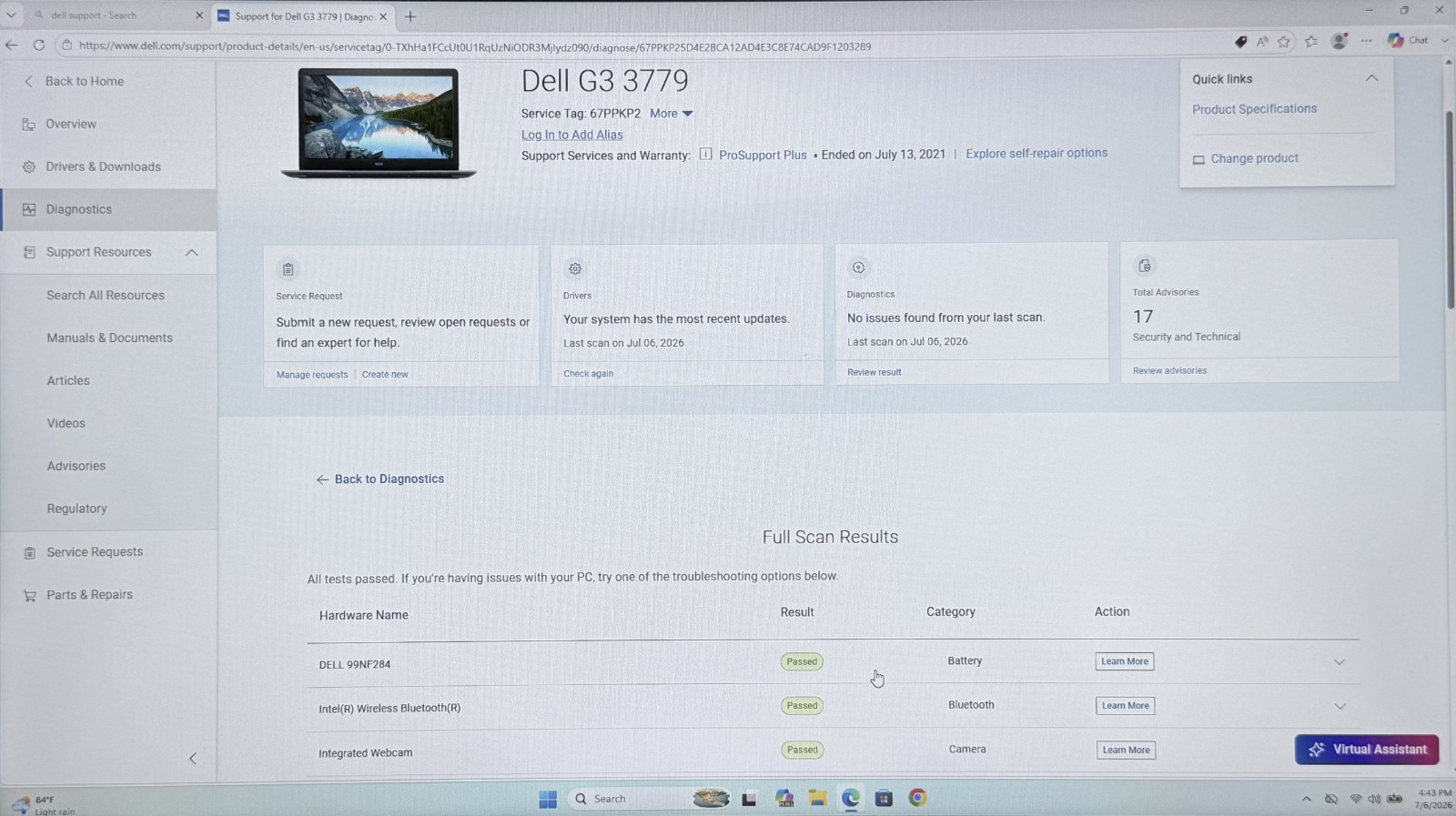
Task: Open Manuals & Documents
Action: (x=109, y=337)
